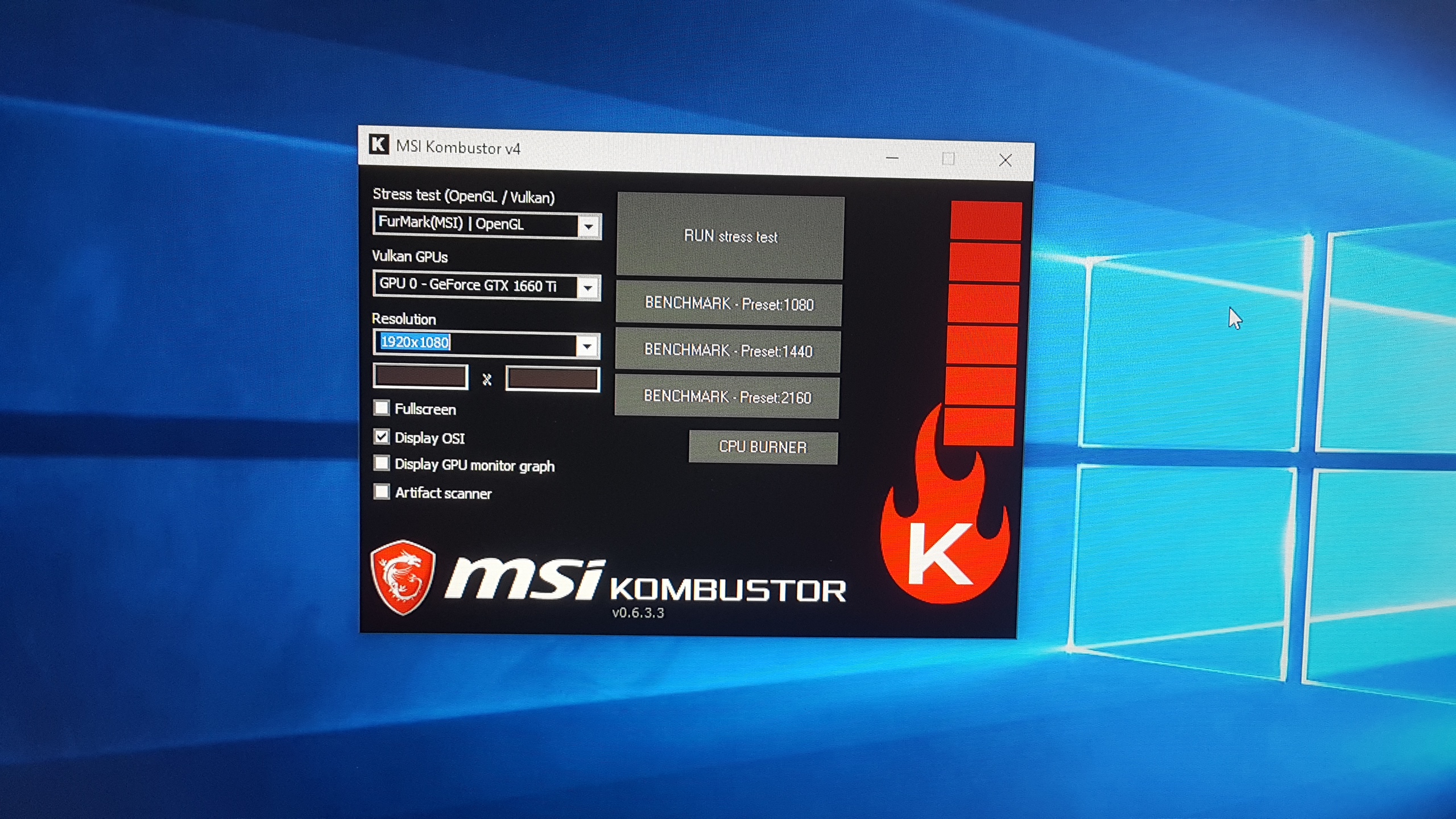
Task: Start BENCHMARK Preset:1080
Action: (x=729, y=303)
